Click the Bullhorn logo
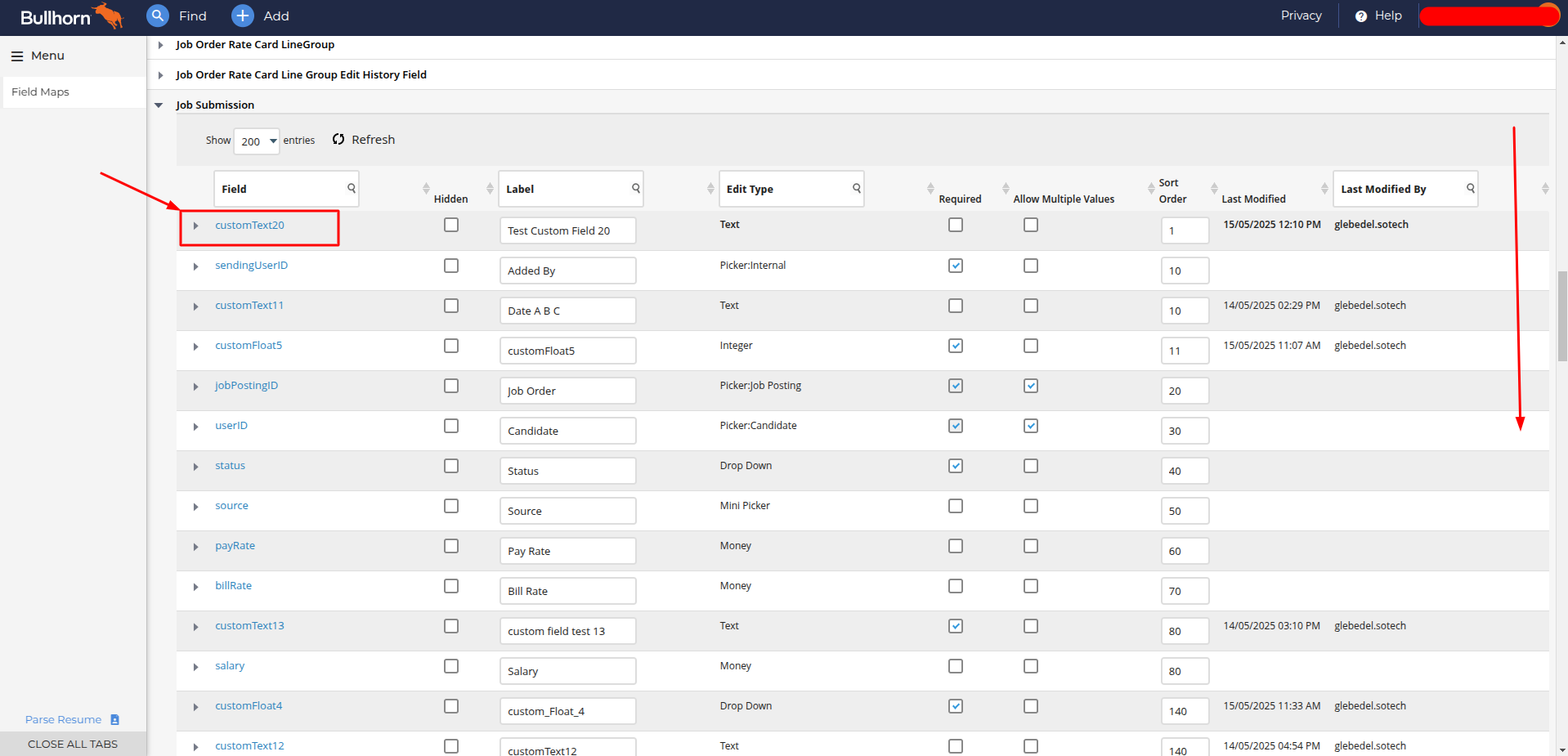Image resolution: width=1568 pixels, height=756 pixels. pos(72,16)
